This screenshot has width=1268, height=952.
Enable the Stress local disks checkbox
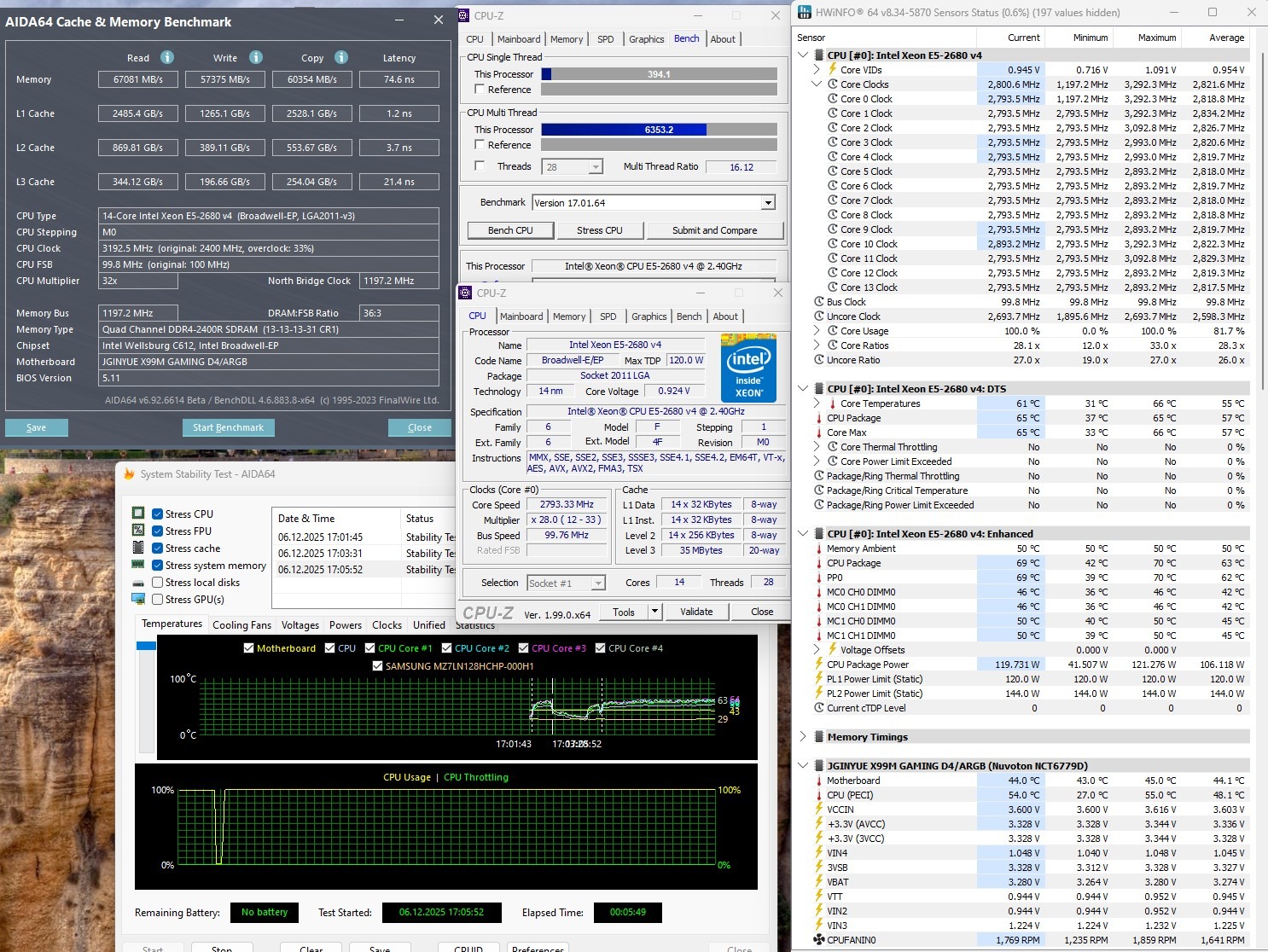[158, 583]
